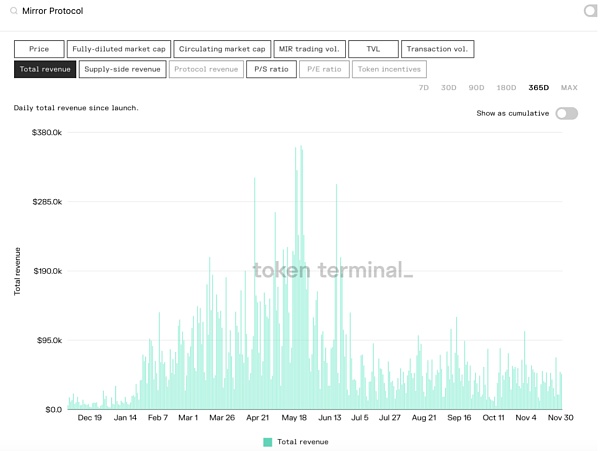Click the Total revenue legend label

(303, 442)
